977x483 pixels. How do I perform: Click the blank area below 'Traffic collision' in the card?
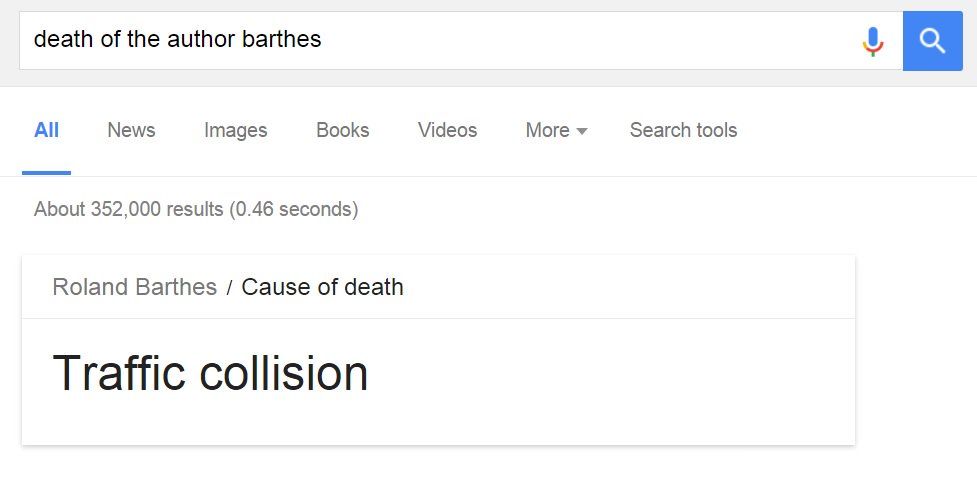[x=438, y=424]
